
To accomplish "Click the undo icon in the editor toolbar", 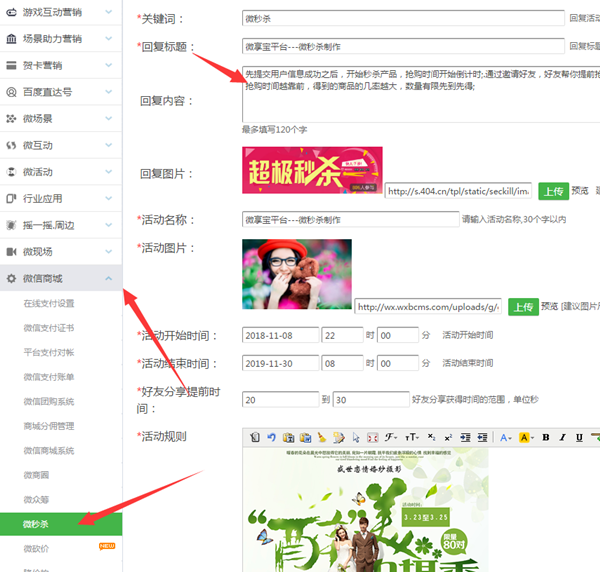I will (x=271, y=437).
